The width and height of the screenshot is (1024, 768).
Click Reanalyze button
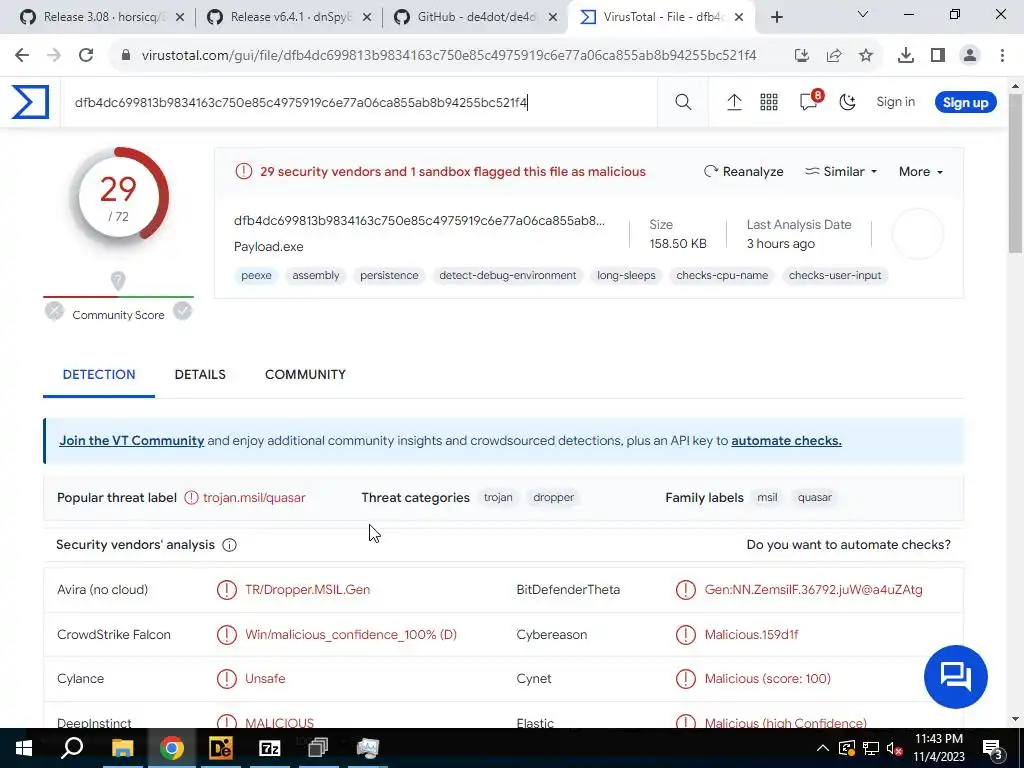(743, 172)
